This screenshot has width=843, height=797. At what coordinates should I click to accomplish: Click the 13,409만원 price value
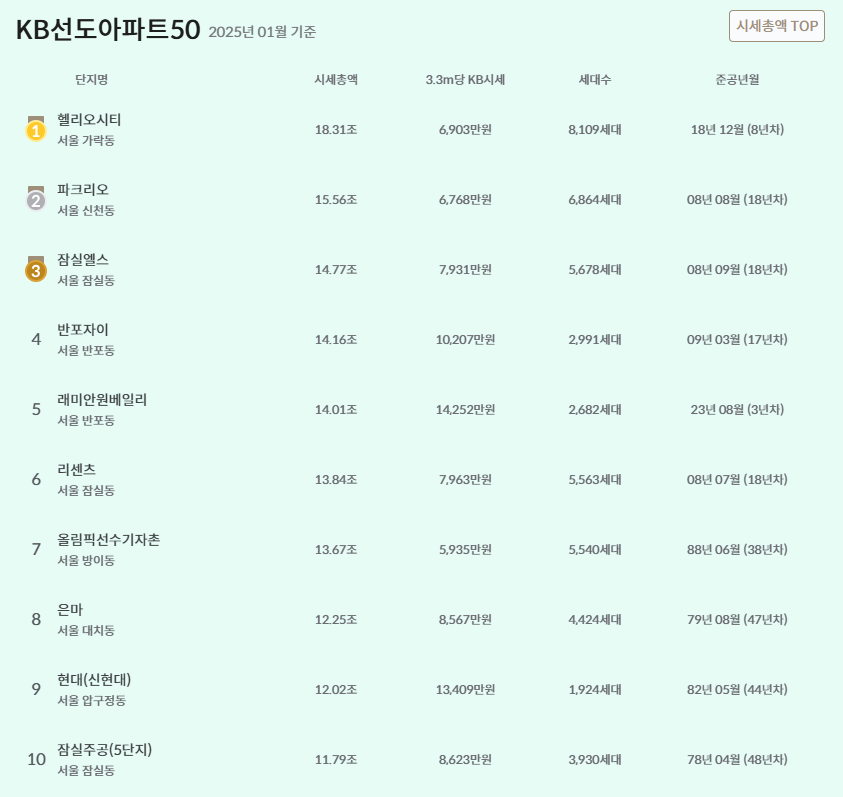465,689
